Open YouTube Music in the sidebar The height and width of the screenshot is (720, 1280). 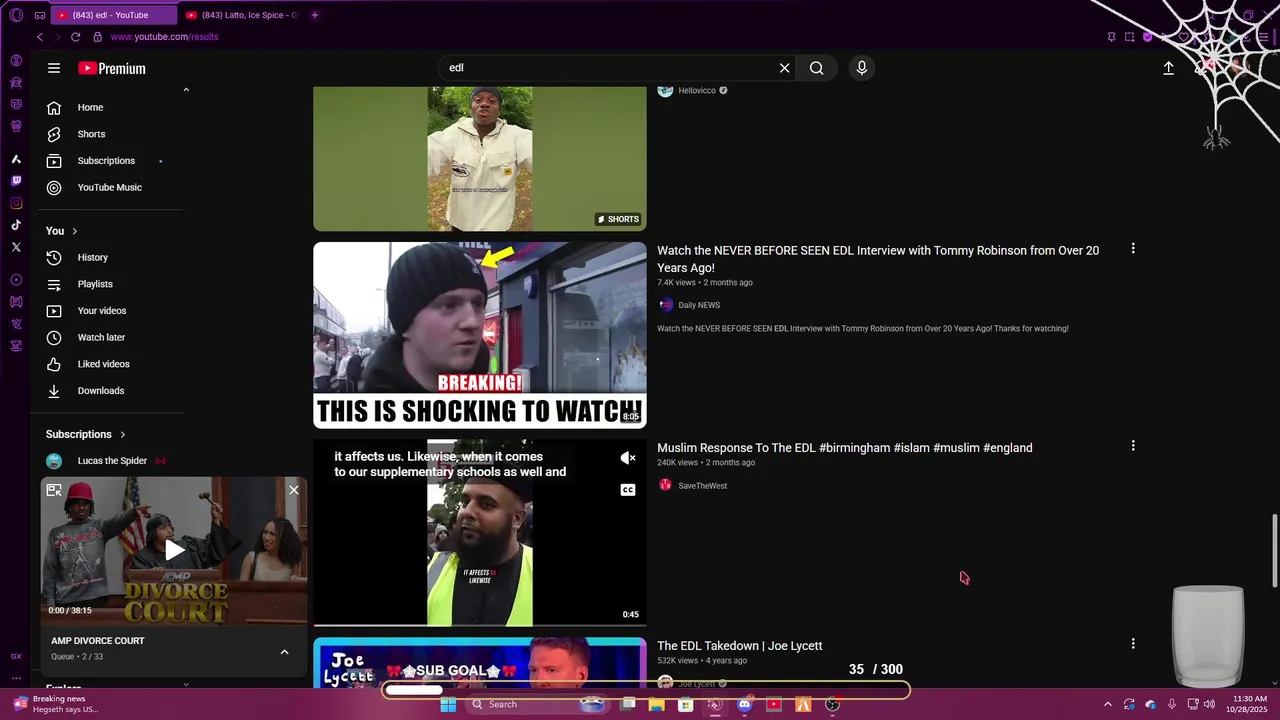pos(110,187)
